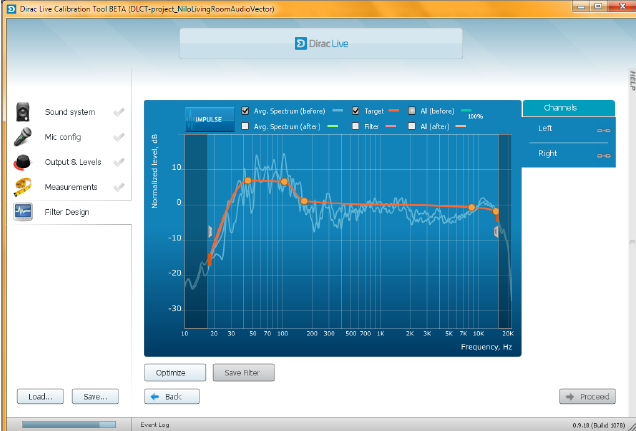Image resolution: width=636 pixels, height=431 pixels.
Task: Click the 100% label in the legend
Action: [x=475, y=116]
